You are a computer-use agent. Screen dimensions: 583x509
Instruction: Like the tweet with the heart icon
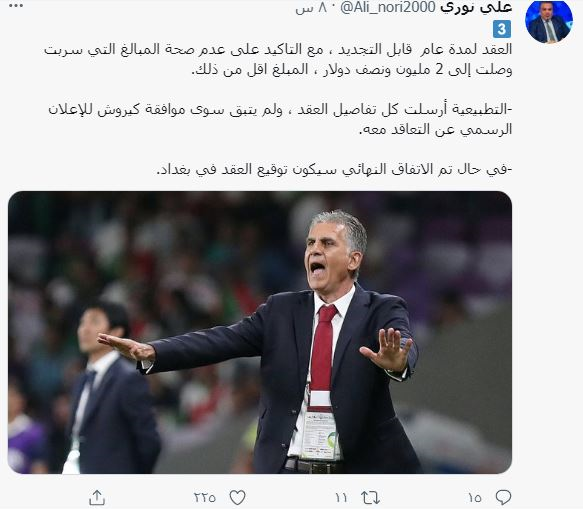pos(237,497)
